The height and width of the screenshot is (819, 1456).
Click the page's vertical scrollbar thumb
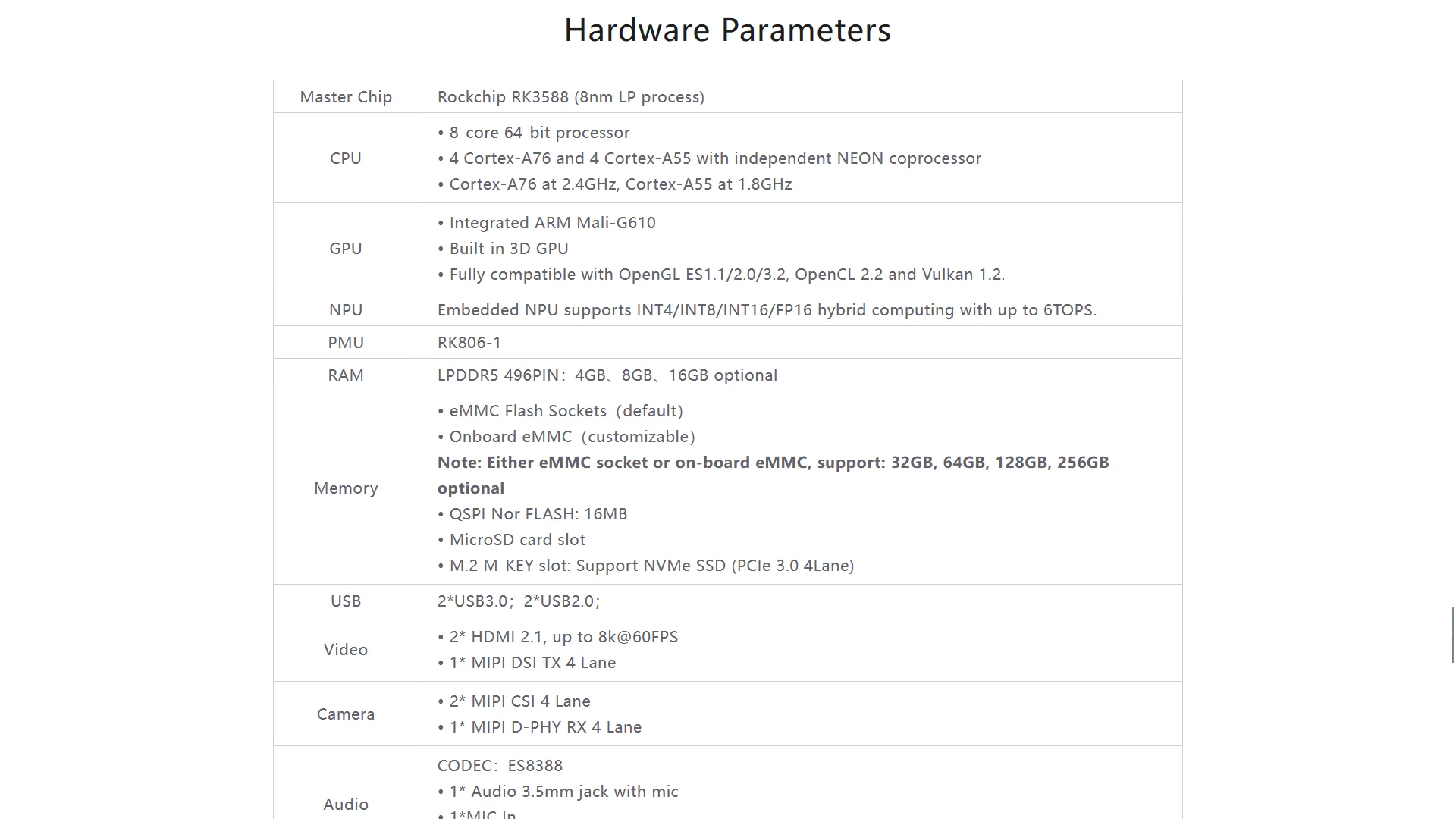[x=1453, y=635]
